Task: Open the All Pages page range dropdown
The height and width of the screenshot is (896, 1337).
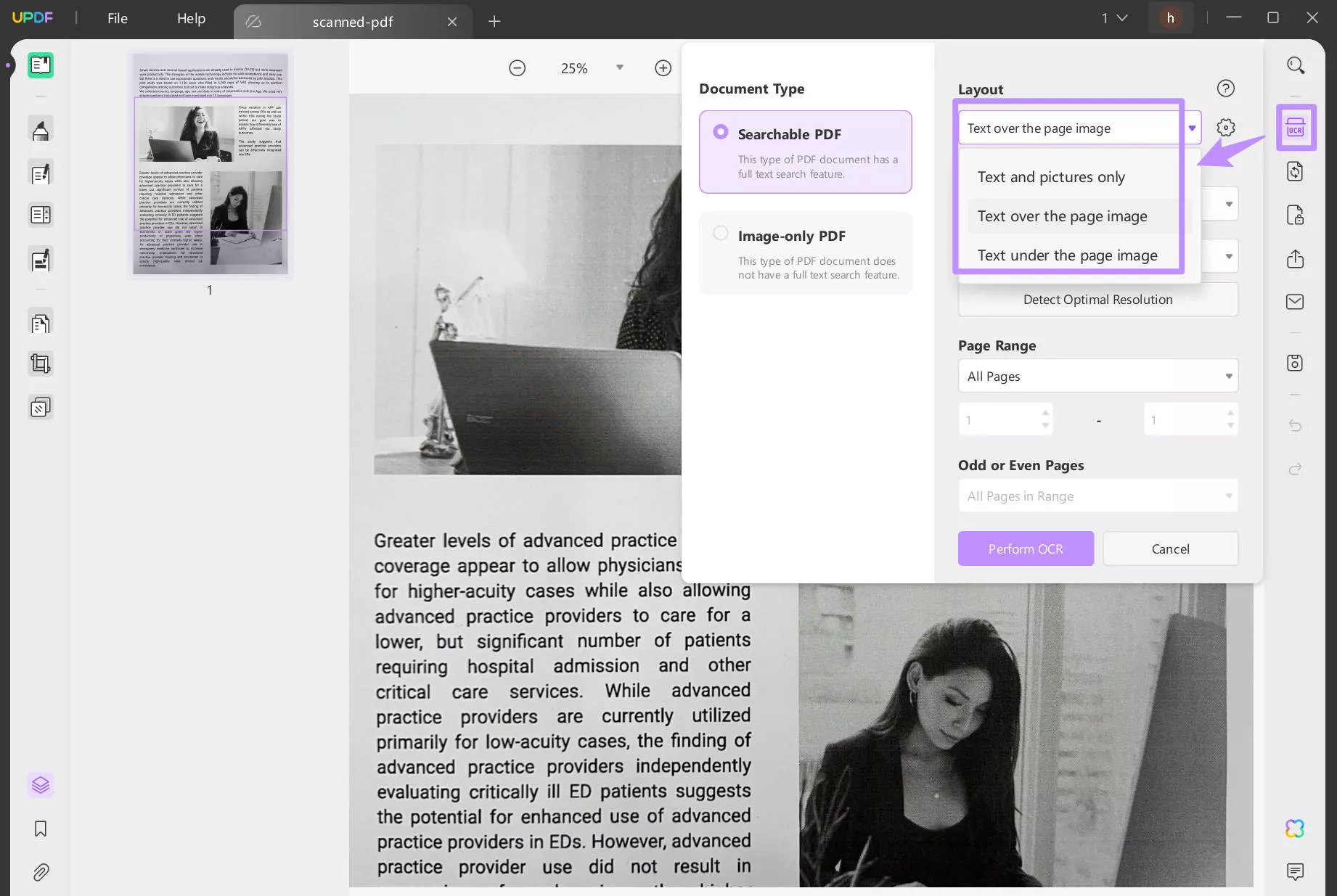Action: [x=1098, y=376]
